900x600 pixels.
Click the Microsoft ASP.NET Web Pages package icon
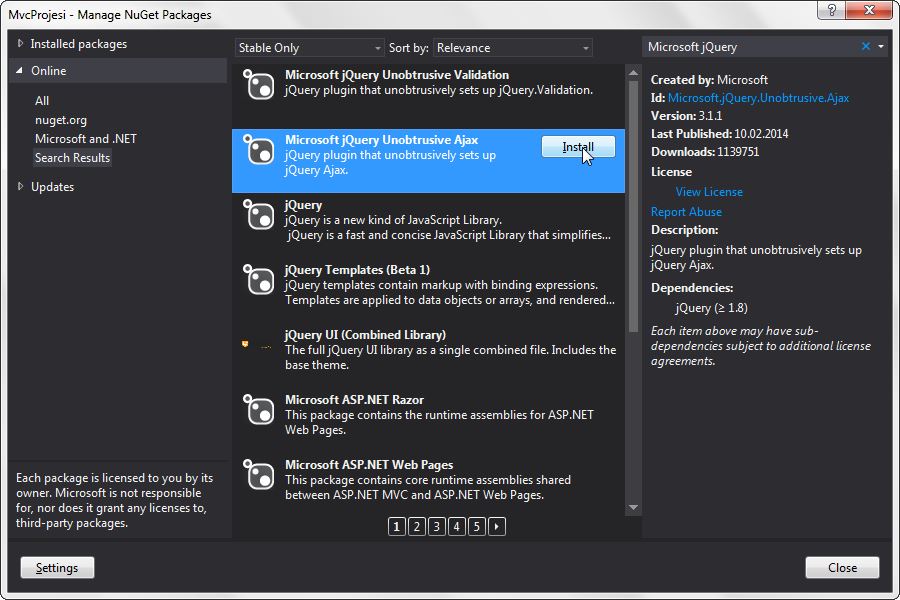[x=259, y=476]
